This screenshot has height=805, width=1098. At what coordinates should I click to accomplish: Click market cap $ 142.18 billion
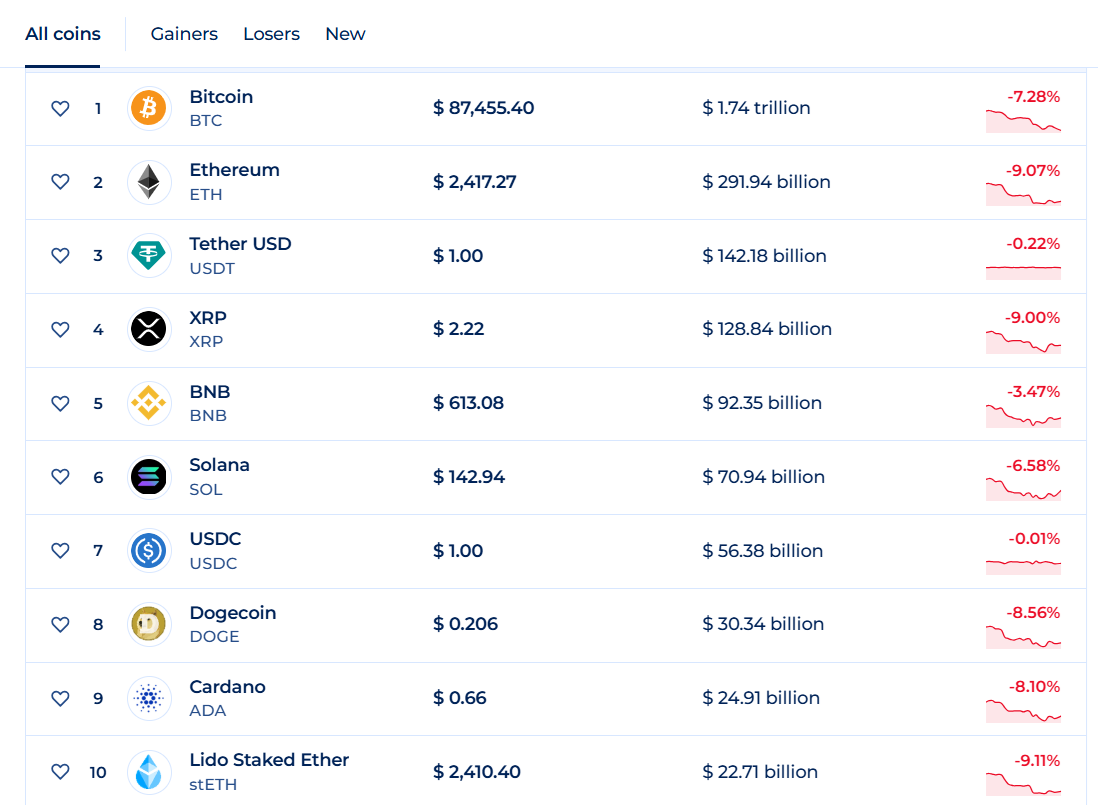tap(765, 256)
